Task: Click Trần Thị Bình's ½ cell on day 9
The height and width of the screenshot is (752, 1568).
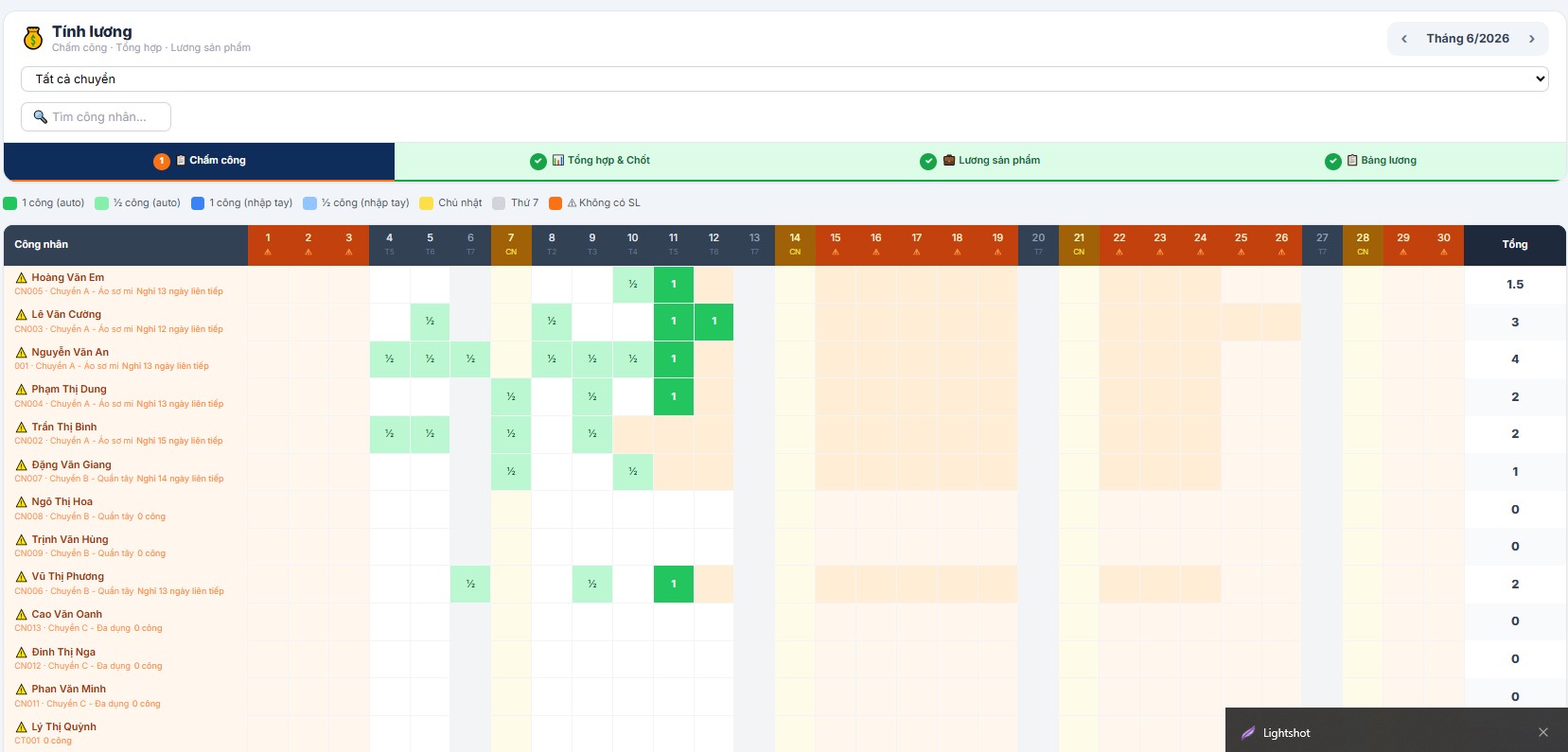Action: pos(592,434)
